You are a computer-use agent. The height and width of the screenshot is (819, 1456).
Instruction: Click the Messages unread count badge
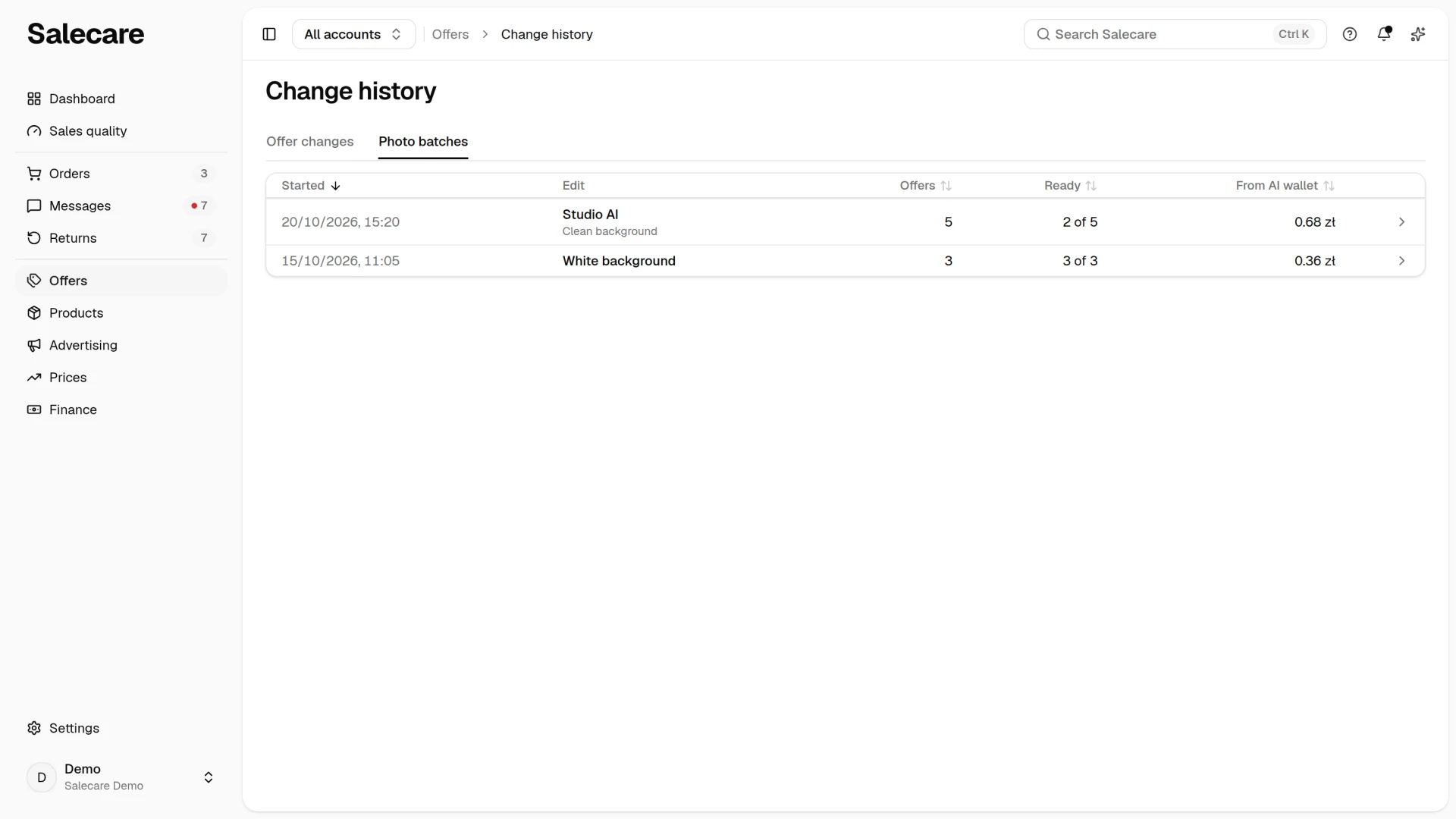coord(199,206)
